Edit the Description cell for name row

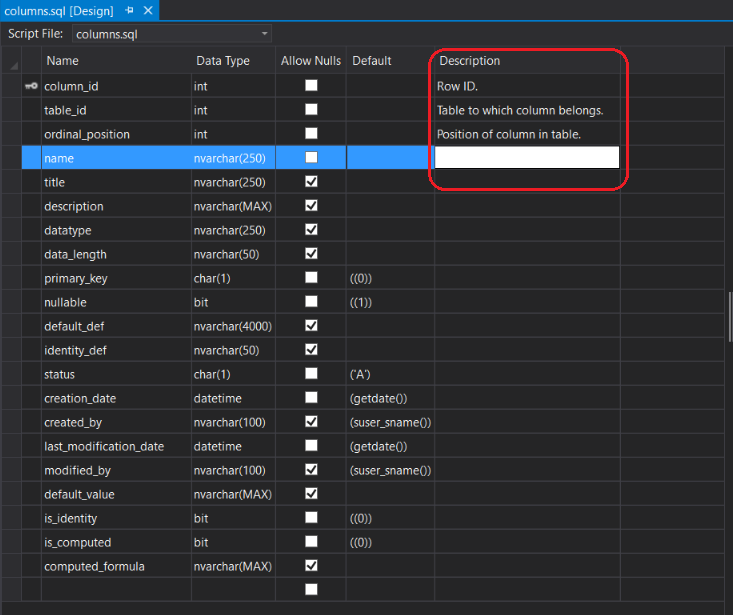pos(526,157)
